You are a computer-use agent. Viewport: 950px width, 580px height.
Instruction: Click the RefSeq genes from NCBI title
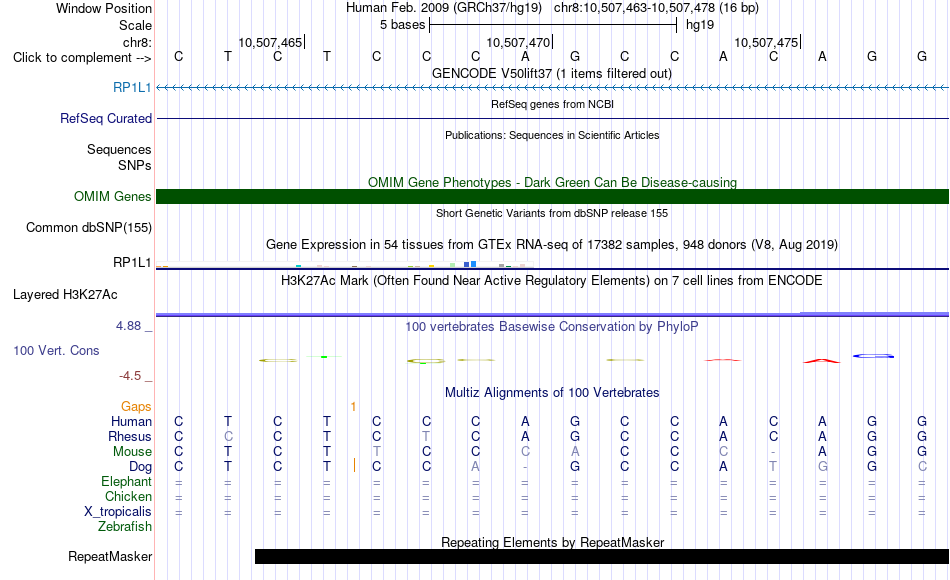tap(553, 104)
